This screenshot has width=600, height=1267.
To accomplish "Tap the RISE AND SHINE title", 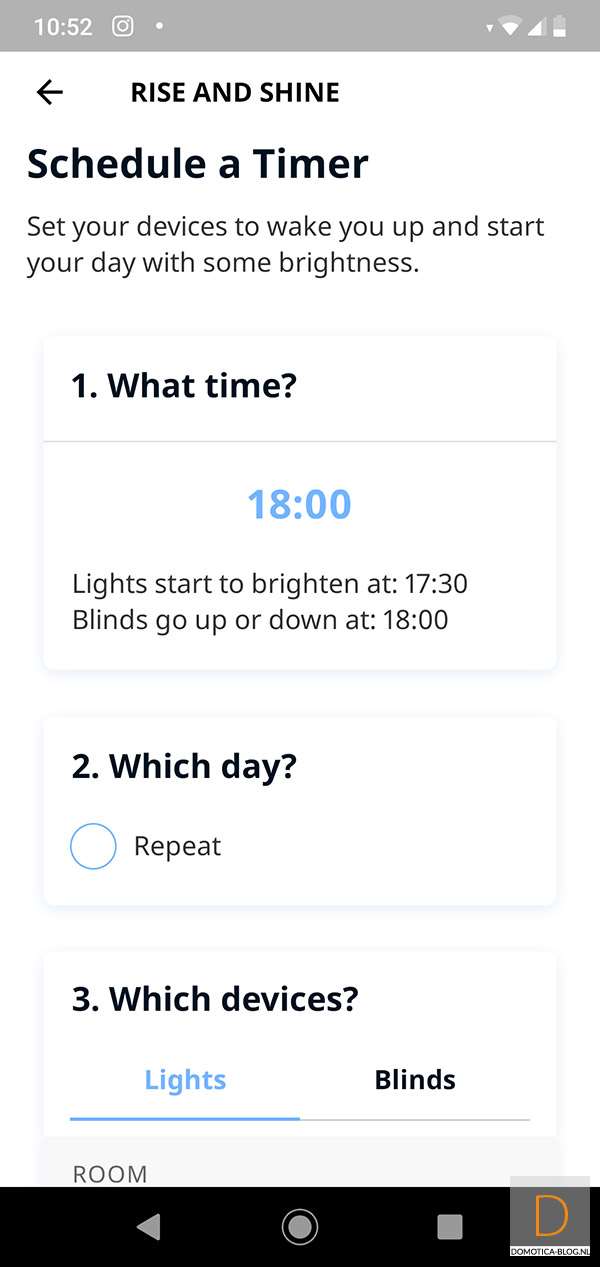I will tap(235, 92).
